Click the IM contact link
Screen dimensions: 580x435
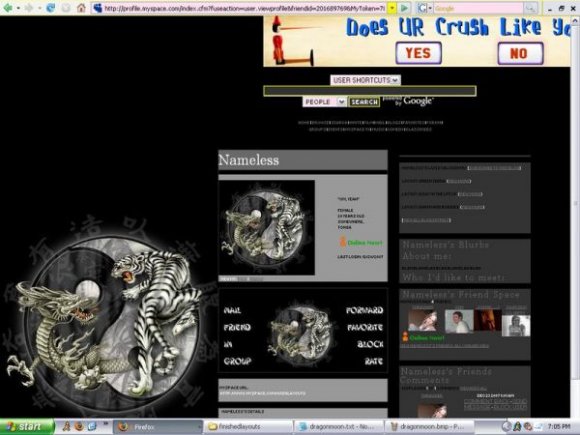pos(228,344)
